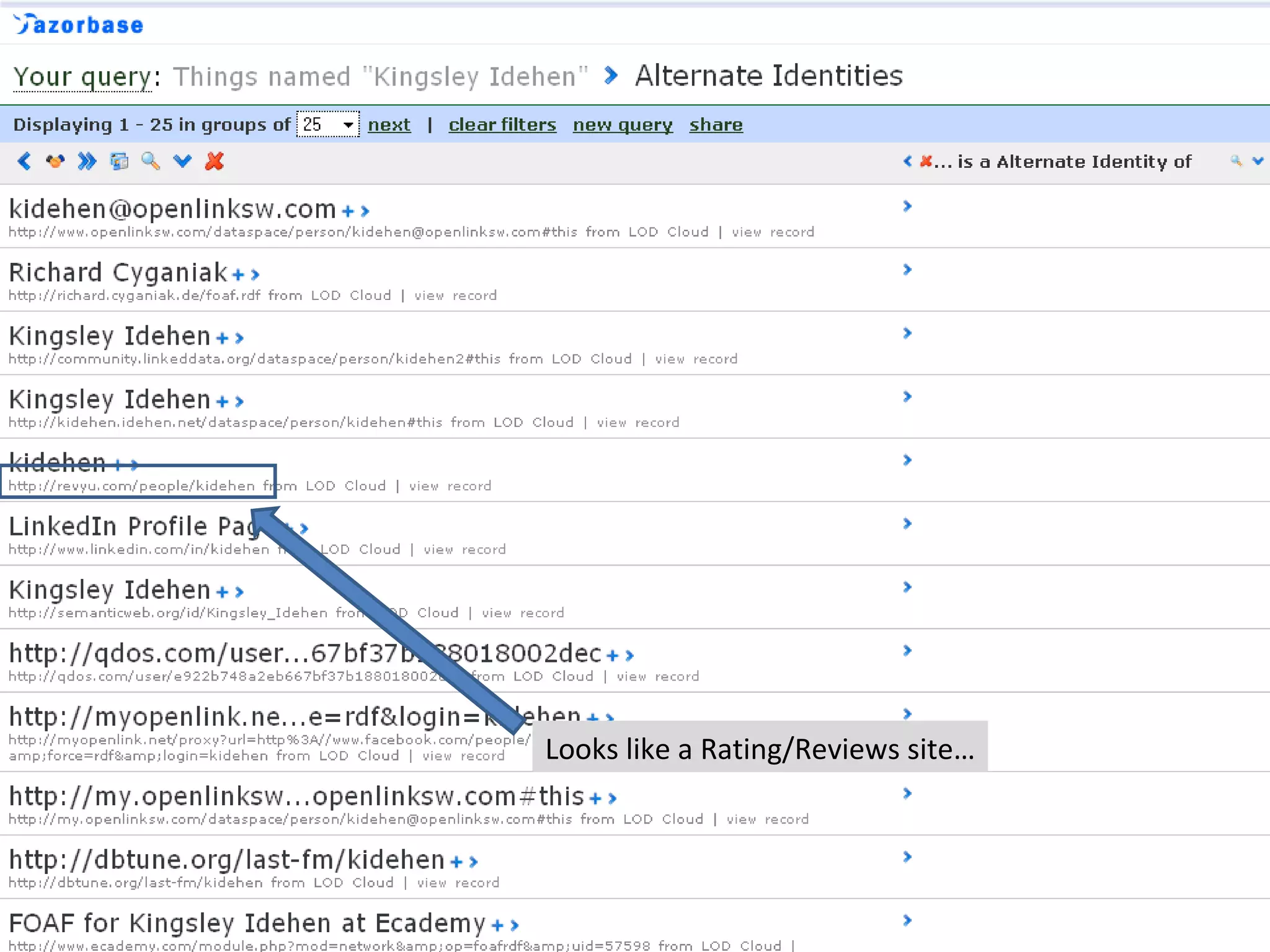Click view record for revyu.com kidehen

click(x=450, y=486)
